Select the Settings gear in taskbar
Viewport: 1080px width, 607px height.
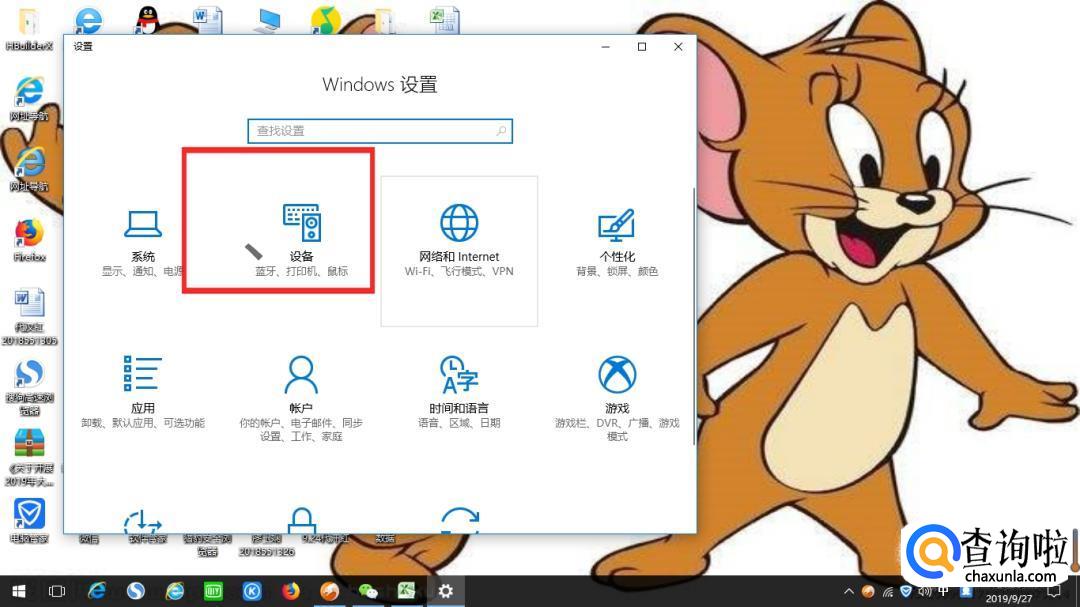pyautogui.click(x=446, y=591)
